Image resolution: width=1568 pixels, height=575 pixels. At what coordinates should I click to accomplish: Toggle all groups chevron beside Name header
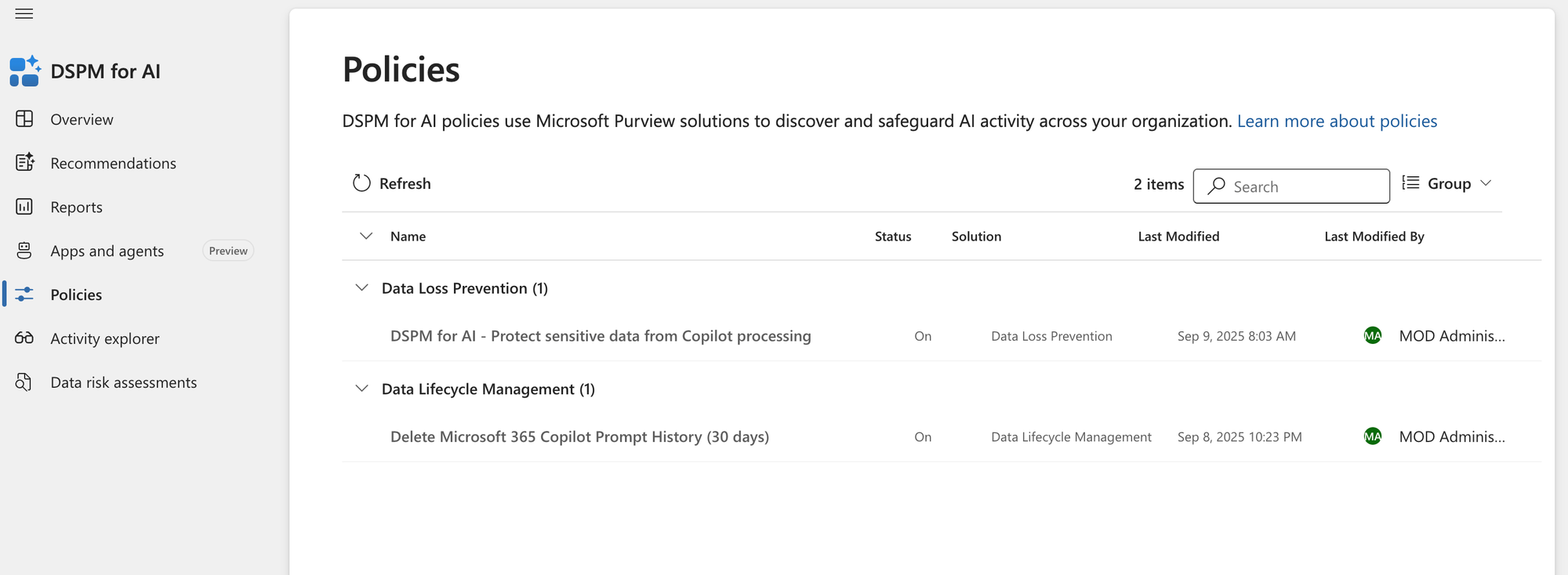[x=365, y=236]
